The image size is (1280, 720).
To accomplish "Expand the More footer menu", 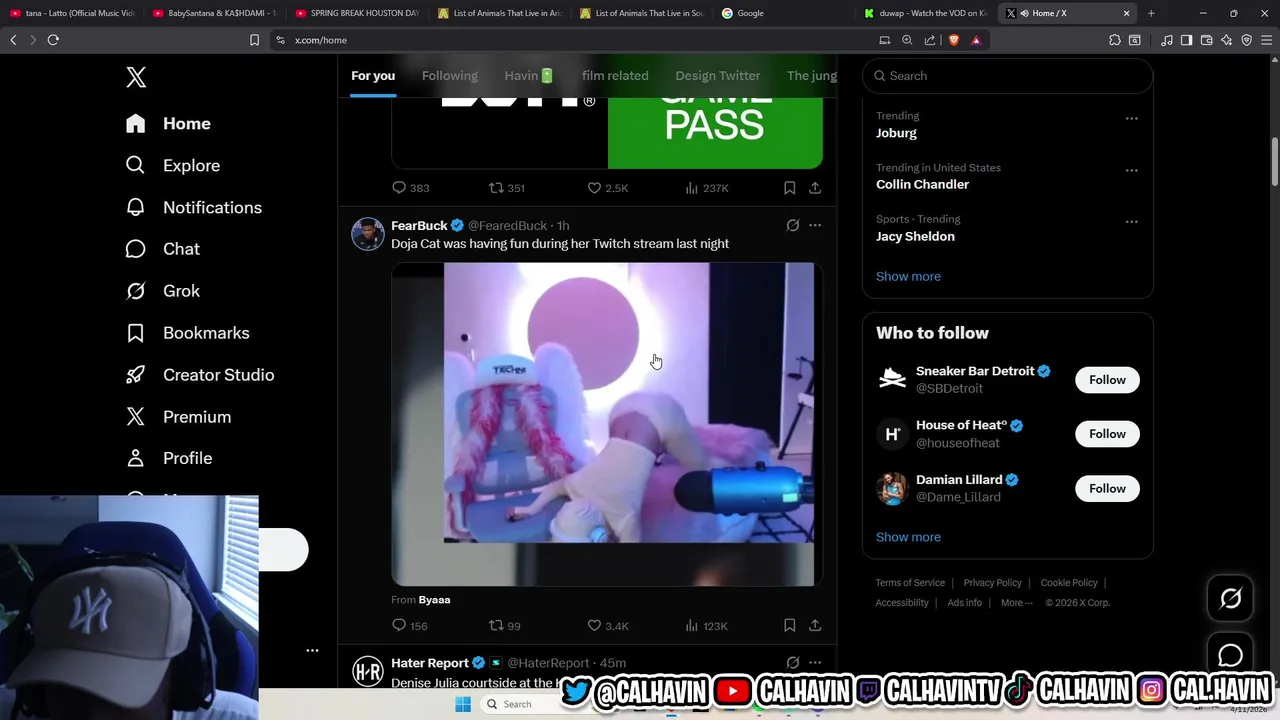I will click(1017, 603).
